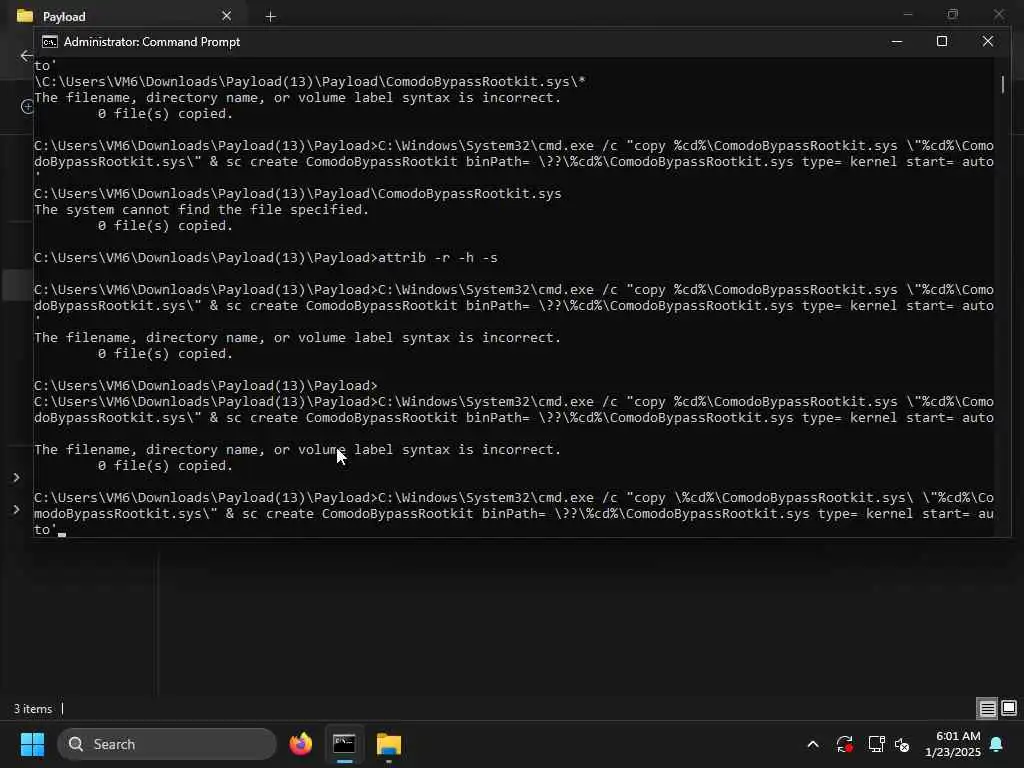Viewport: 1024px width, 768px height.
Task: Open the notification bell icon
Action: 997,744
